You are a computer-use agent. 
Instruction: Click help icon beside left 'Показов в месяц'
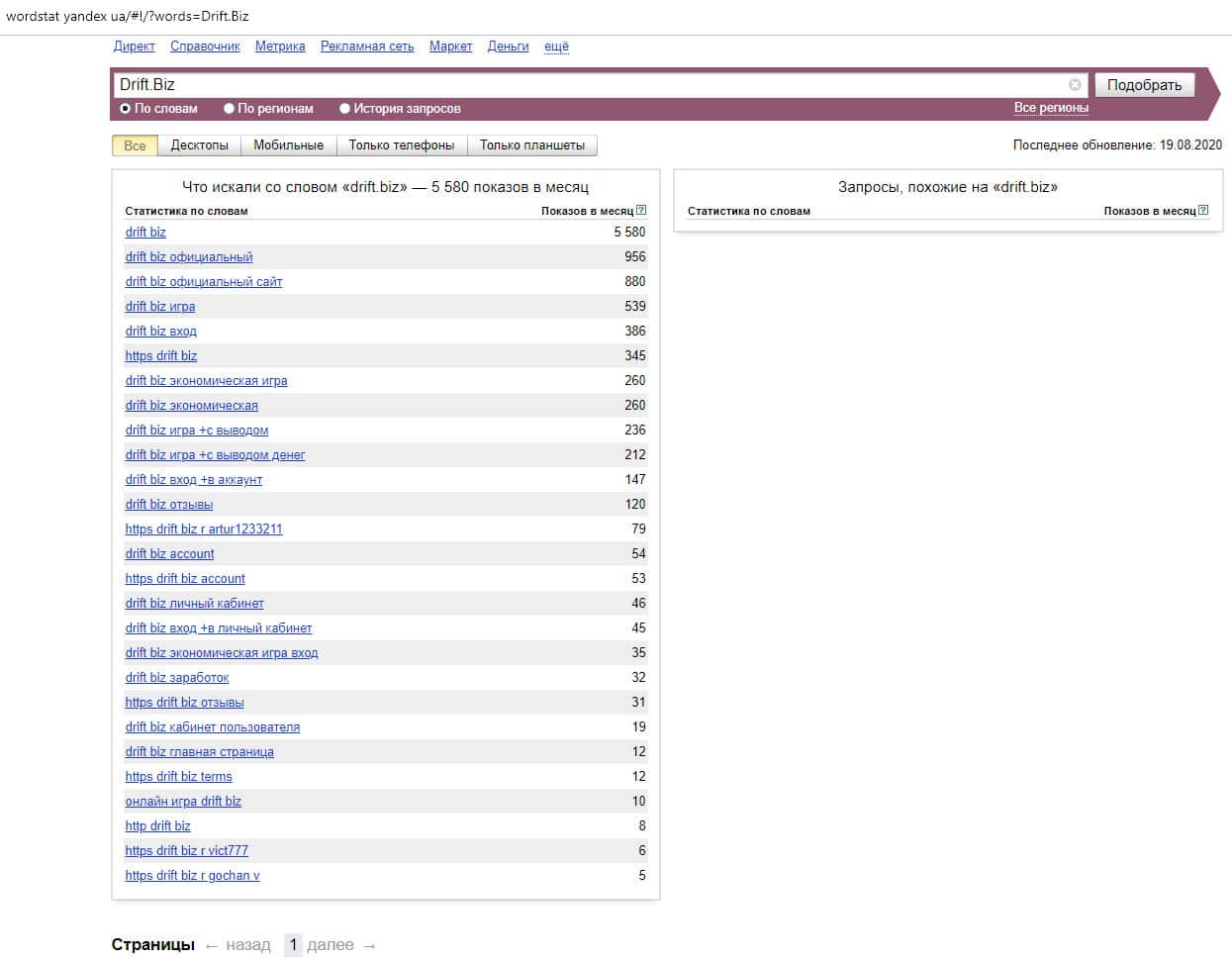[x=641, y=210]
